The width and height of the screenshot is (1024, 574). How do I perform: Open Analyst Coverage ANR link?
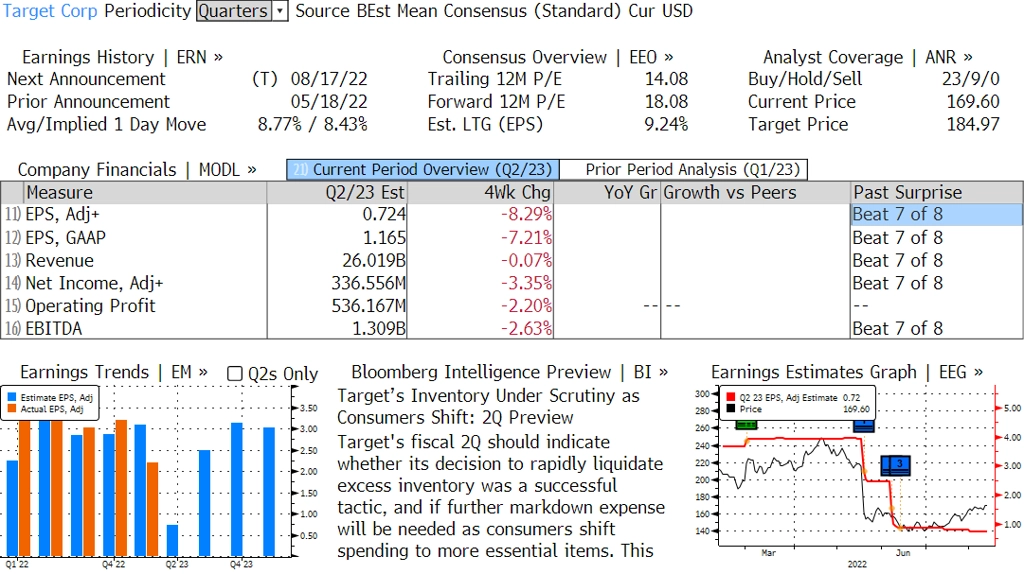click(x=867, y=57)
